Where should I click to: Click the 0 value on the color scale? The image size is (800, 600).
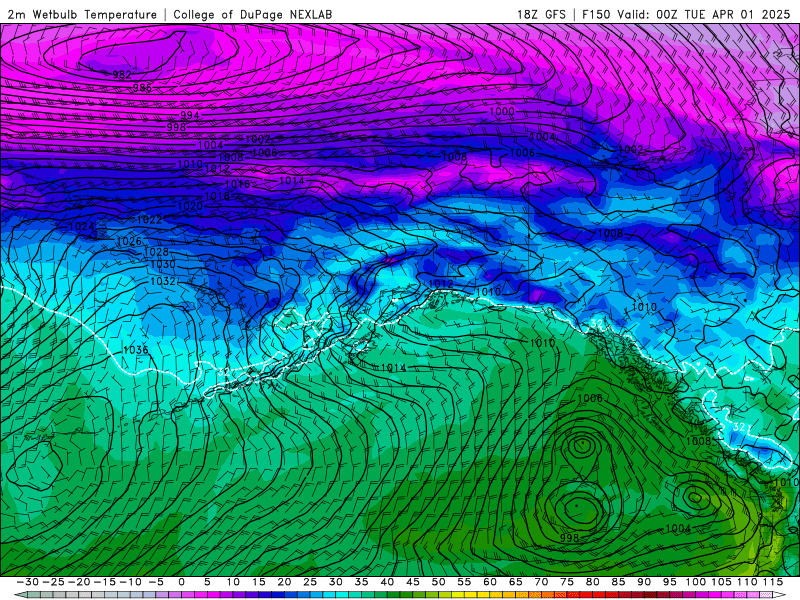[182, 582]
